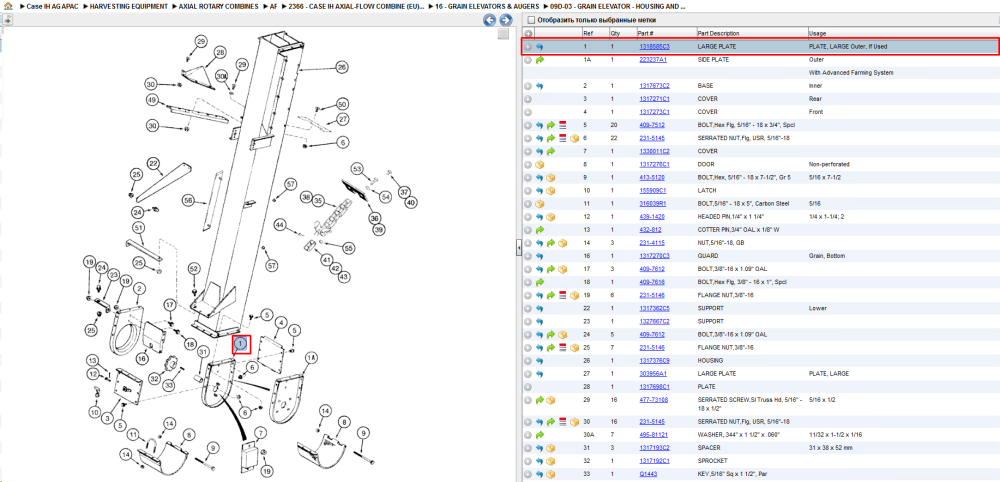Click red list icon on ref 19 FLANGE NUT row

pos(562,295)
